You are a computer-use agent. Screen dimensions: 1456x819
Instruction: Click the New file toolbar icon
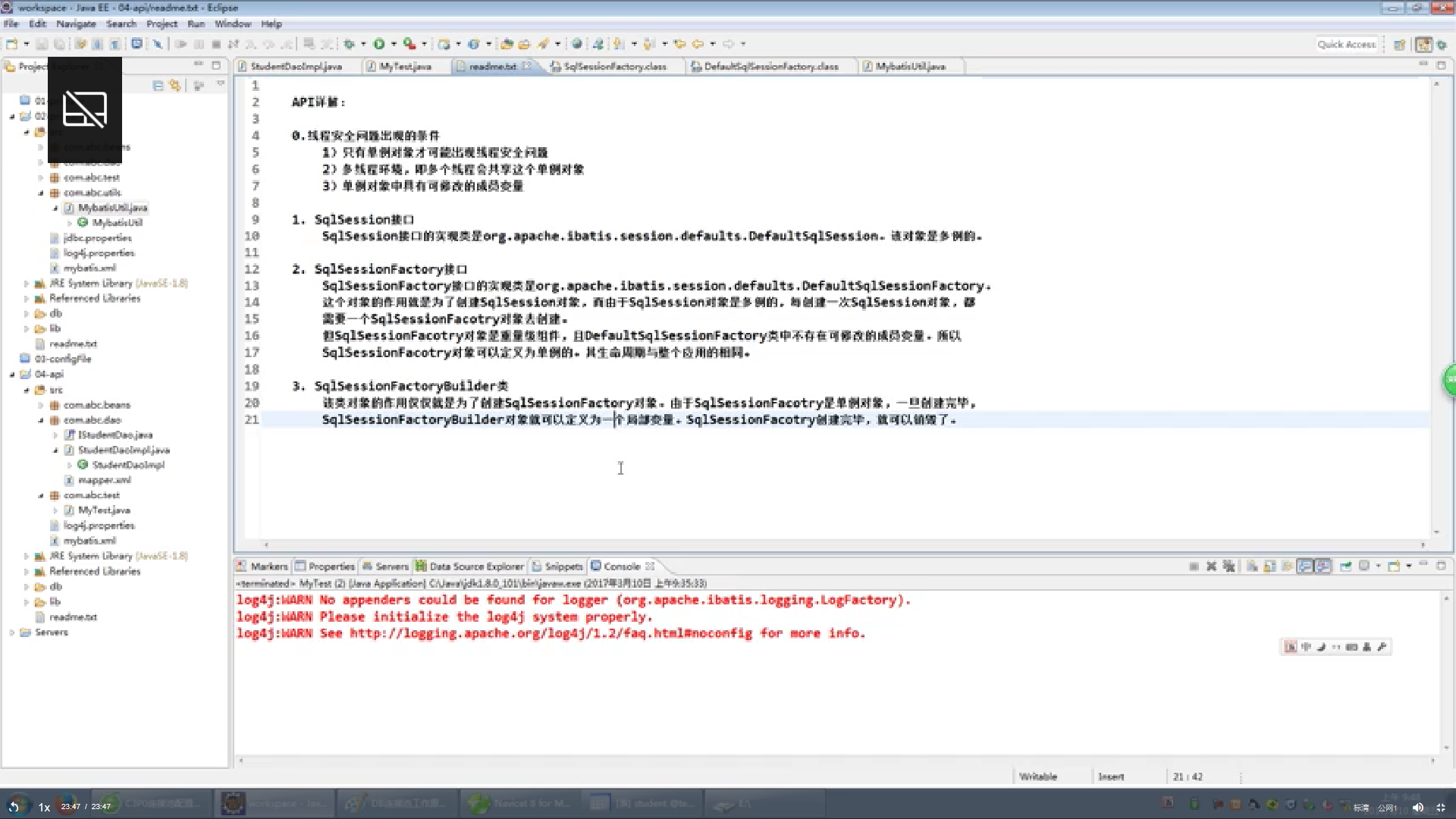tap(12, 44)
